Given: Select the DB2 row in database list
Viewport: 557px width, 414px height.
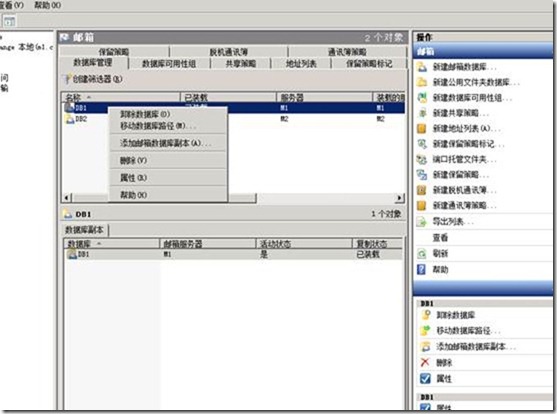Looking at the screenshot, I should point(234,119).
